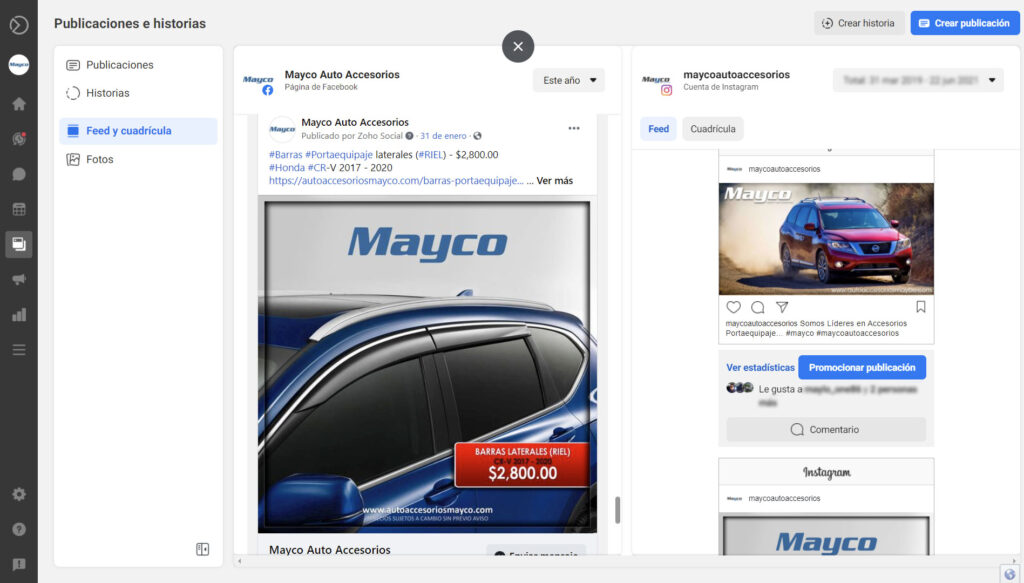Click the Facebook feed vertical scrollbar thumb
Image resolution: width=1024 pixels, height=583 pixels.
click(617, 510)
